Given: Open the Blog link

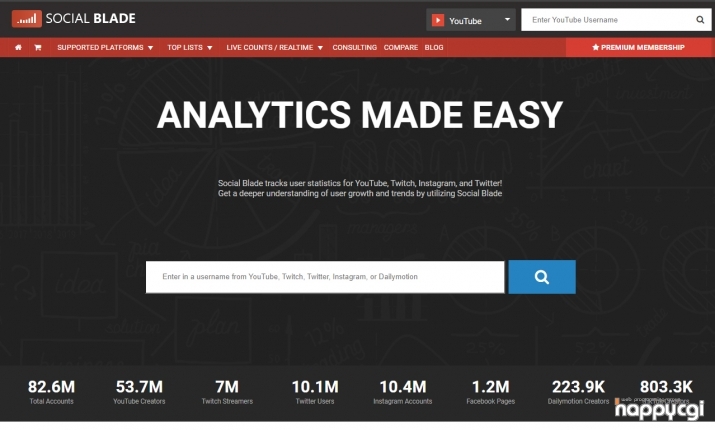Looking at the screenshot, I should 434,47.
